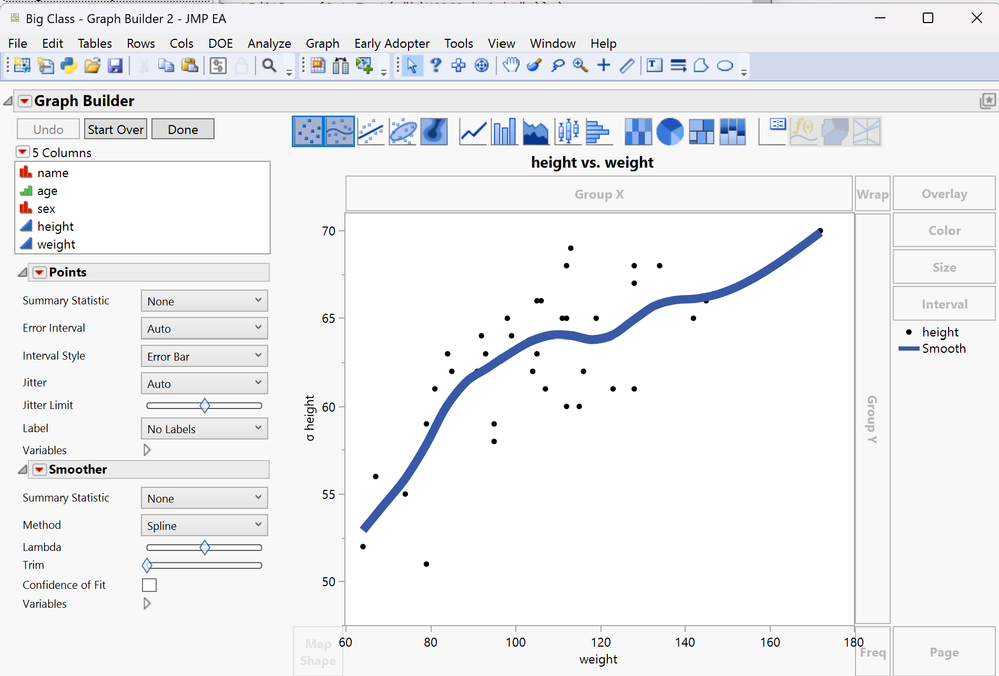Select the Oval annotation tool

(x=724, y=66)
